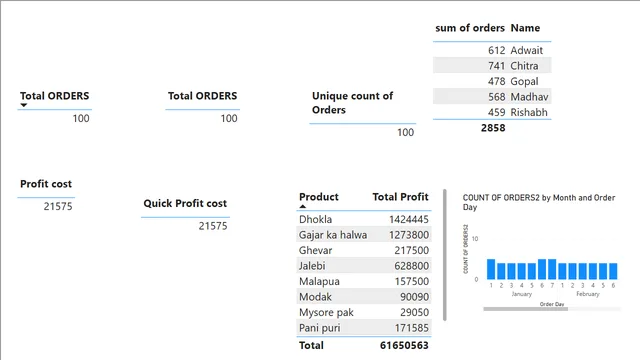Image resolution: width=640 pixels, height=360 pixels.
Task: Click value 100 under second Total ORDERS
Action: pyautogui.click(x=229, y=118)
